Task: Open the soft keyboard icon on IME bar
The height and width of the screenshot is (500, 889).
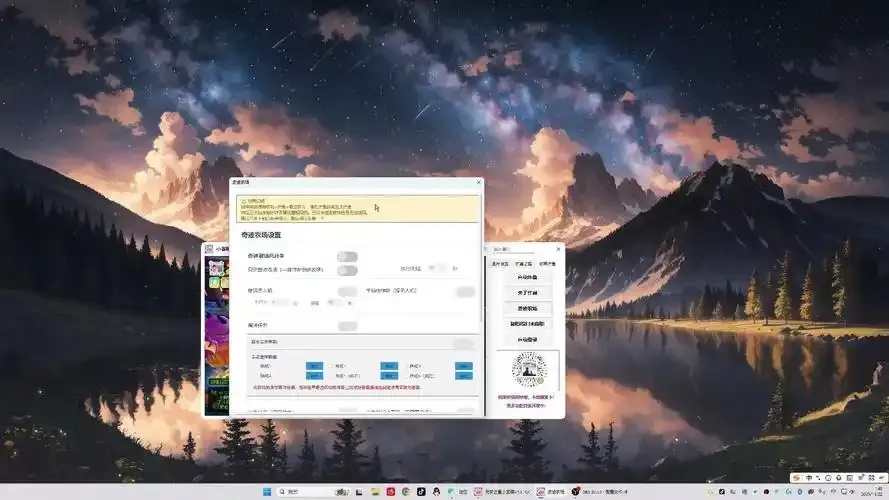Action: click(x=849, y=478)
